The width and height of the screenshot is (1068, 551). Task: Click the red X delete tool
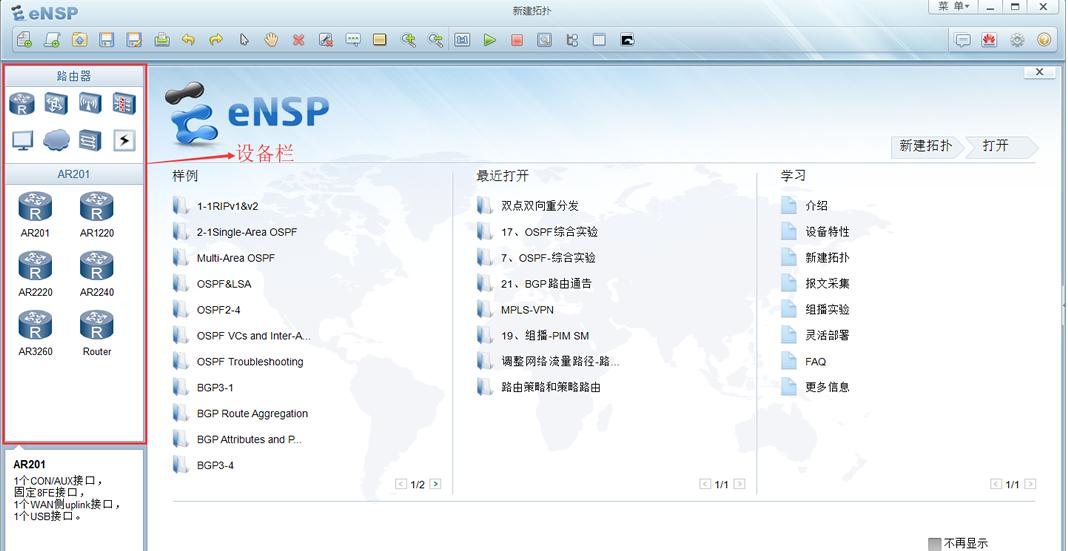(x=298, y=40)
